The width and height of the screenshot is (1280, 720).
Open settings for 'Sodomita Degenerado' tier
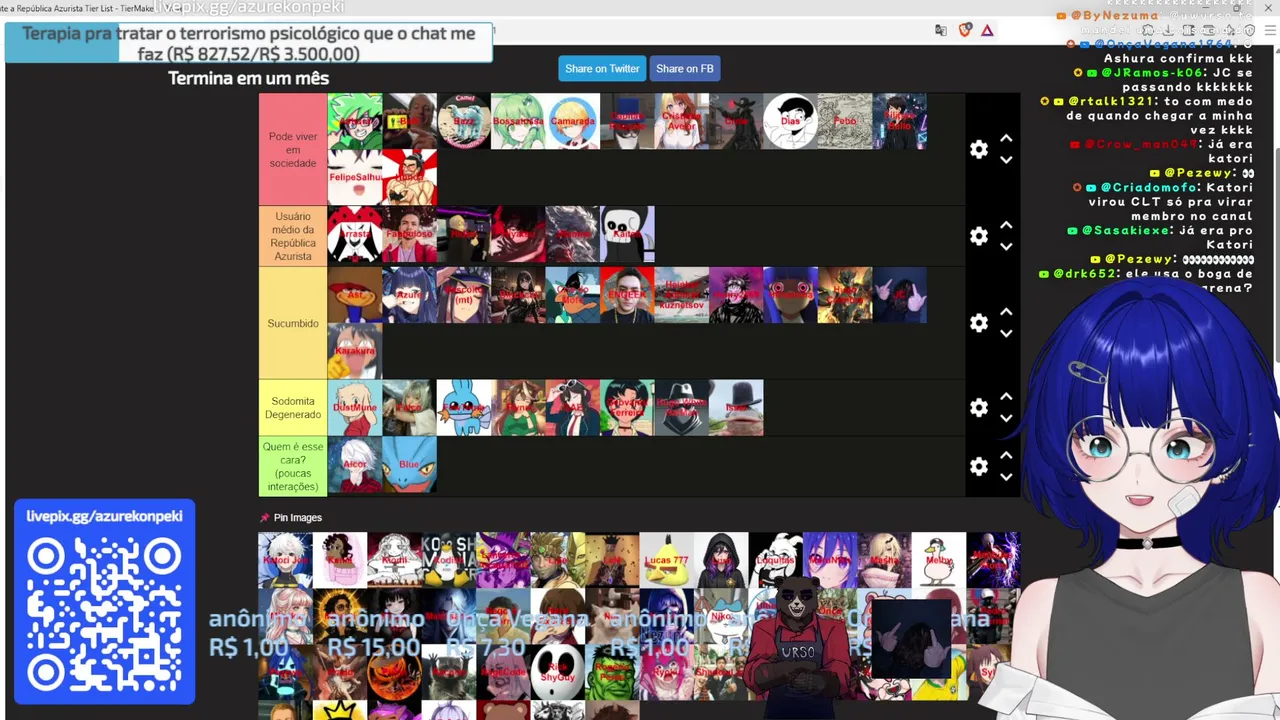[979, 408]
